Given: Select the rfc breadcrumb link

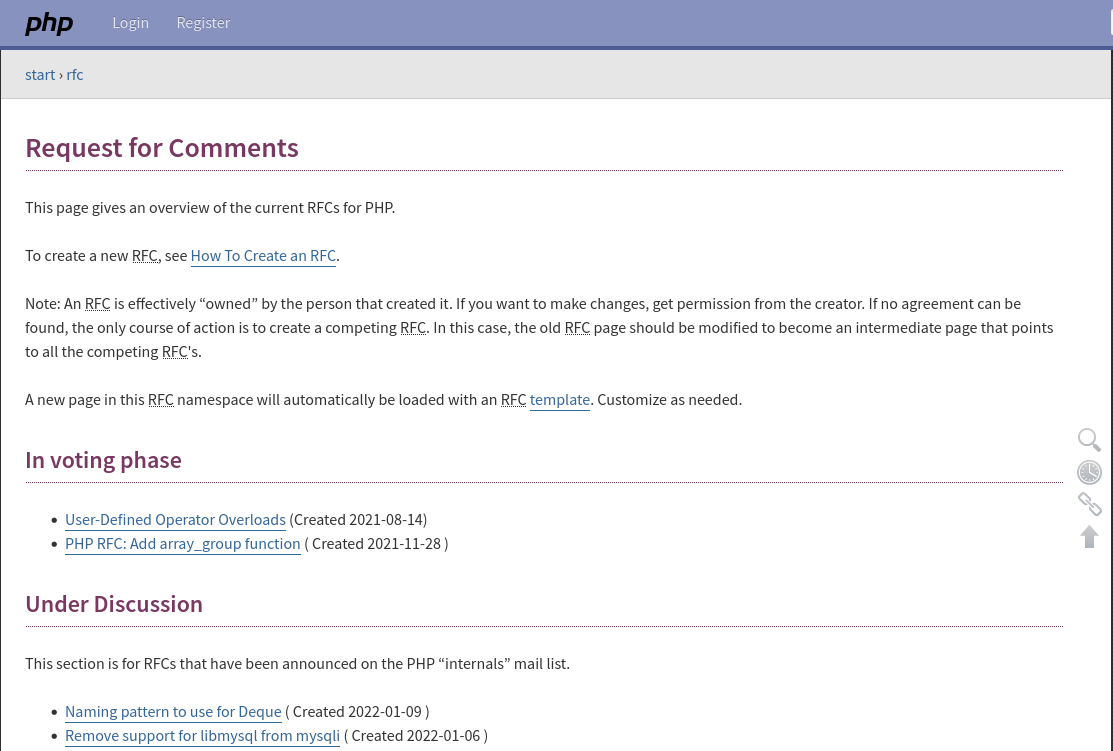Looking at the screenshot, I should pos(75,75).
